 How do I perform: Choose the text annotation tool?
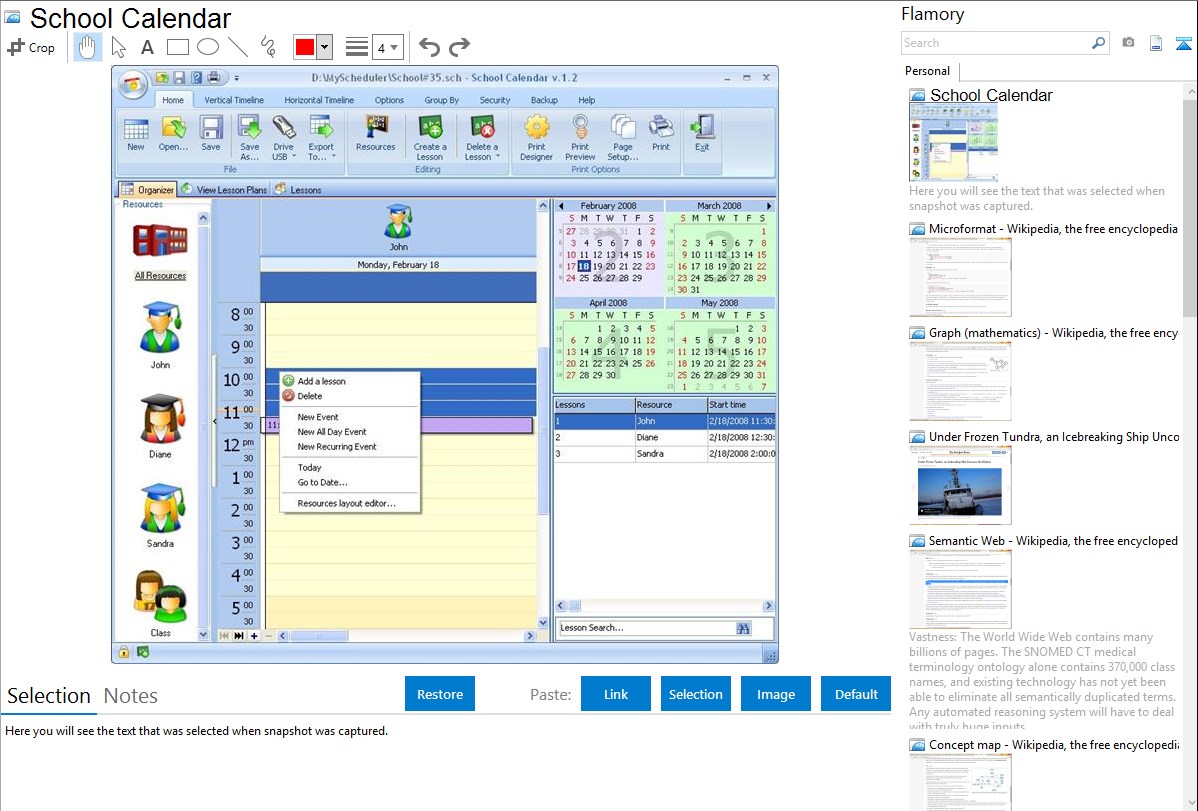pyautogui.click(x=147, y=47)
